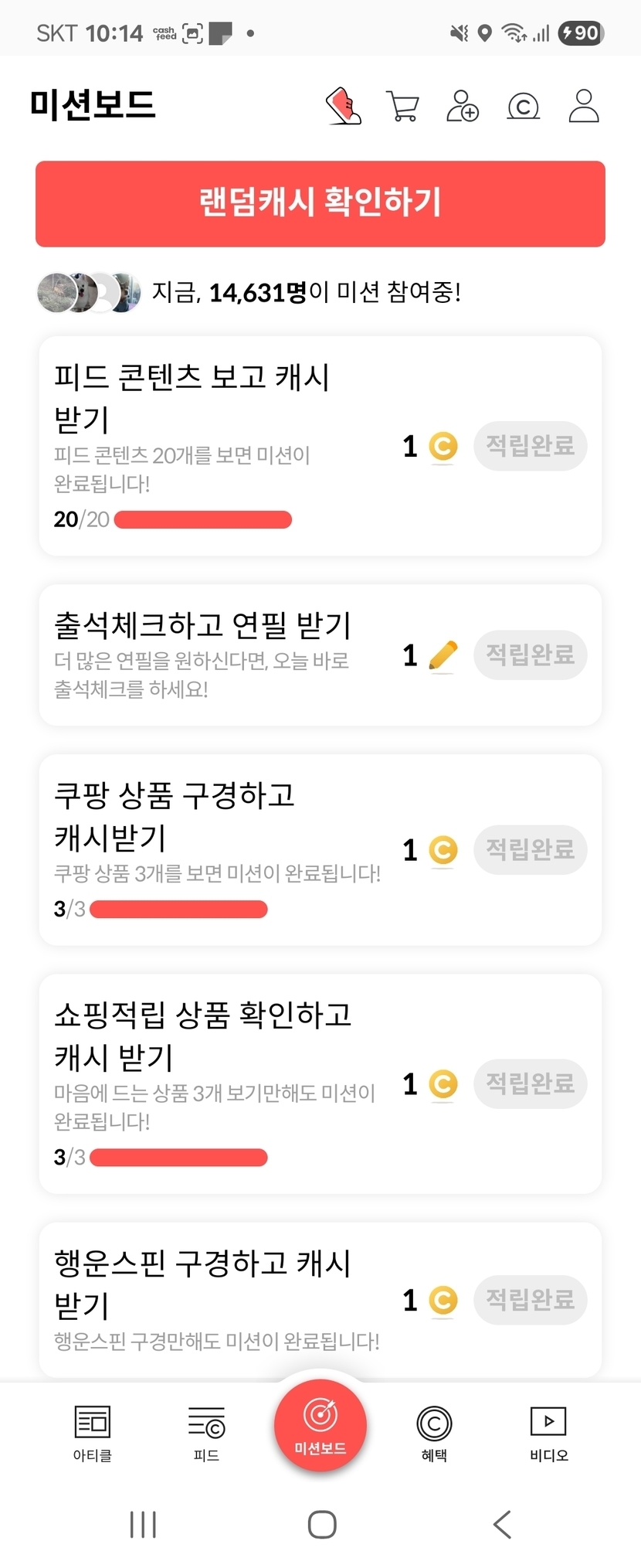Image resolution: width=641 pixels, height=1568 pixels.
Task: Open the cash balance icon in header
Action: [523, 106]
